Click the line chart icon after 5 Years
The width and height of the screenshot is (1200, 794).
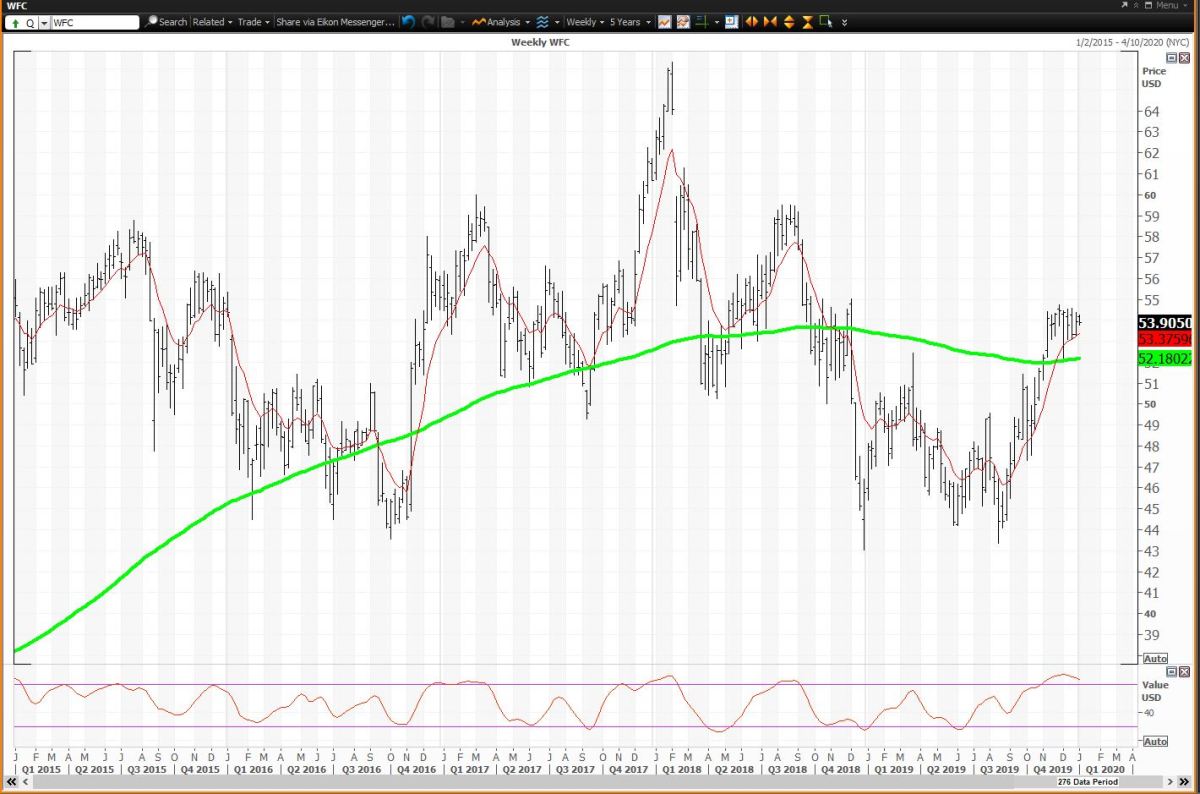click(x=665, y=22)
